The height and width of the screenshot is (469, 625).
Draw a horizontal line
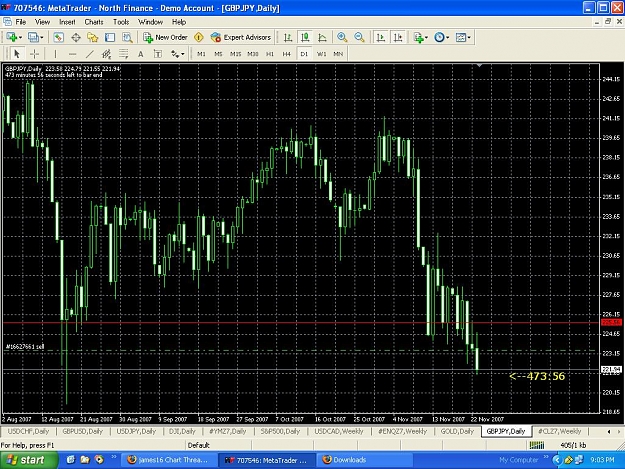point(72,54)
